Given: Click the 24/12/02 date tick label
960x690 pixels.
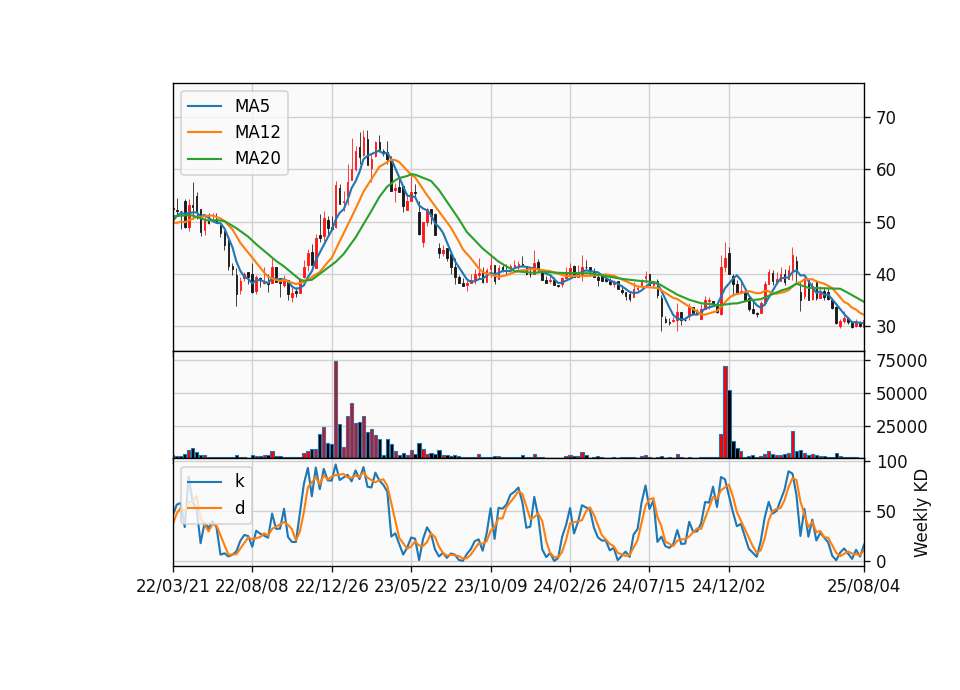Looking at the screenshot, I should click(729, 586).
